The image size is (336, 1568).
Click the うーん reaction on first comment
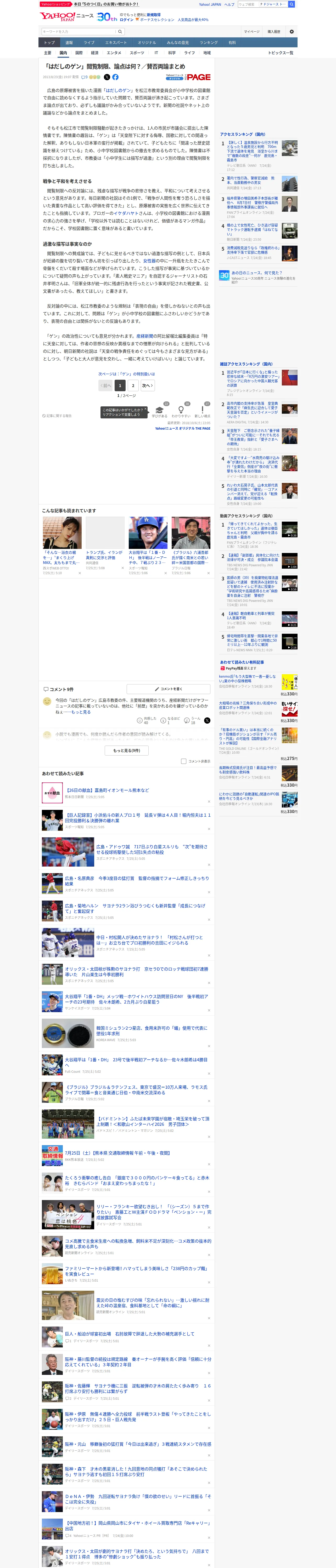192,721
